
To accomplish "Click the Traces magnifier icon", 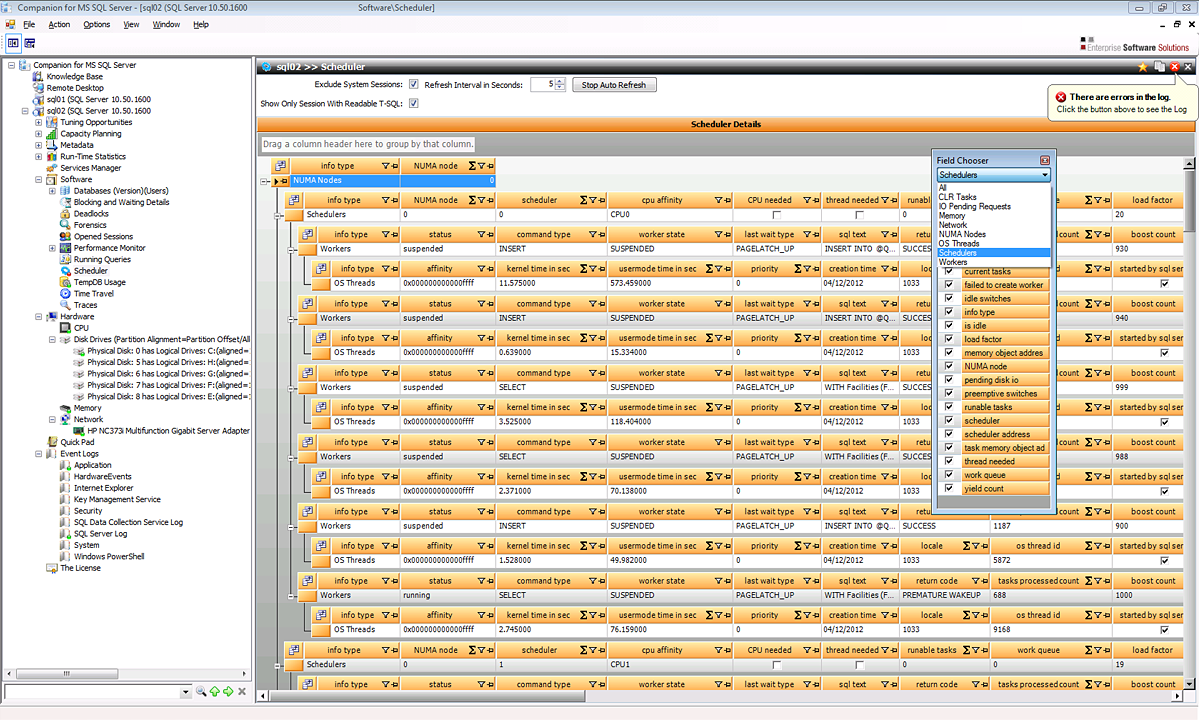I will click(65, 306).
